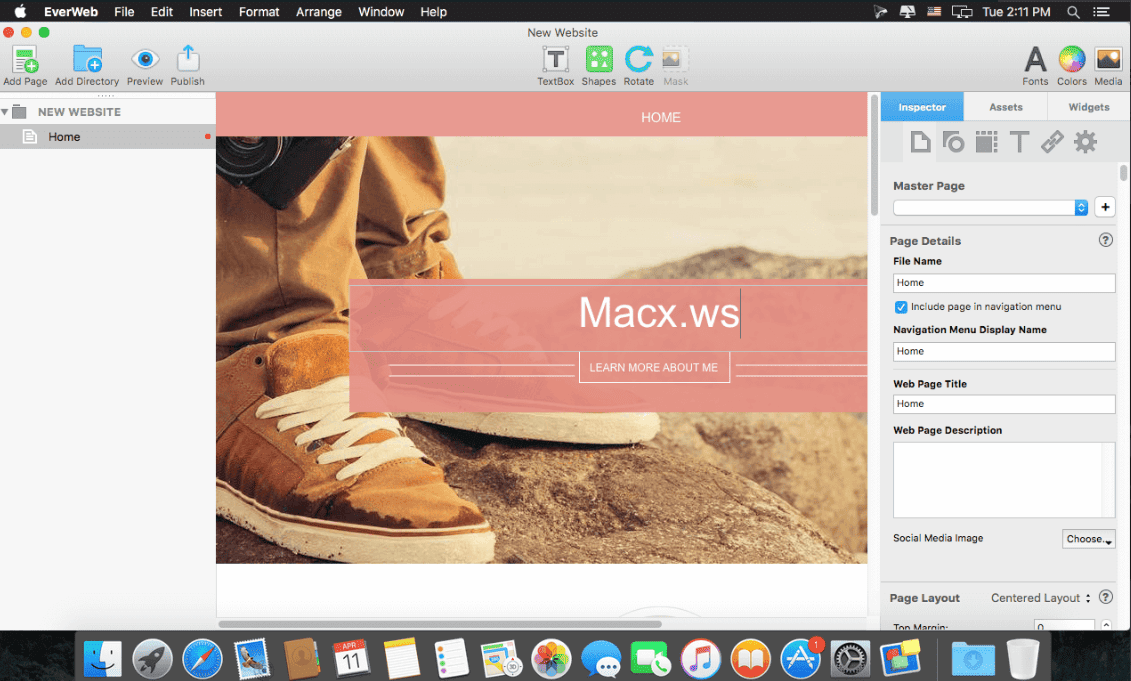Open System Preferences from the dock
This screenshot has width=1131, height=681.
click(850, 658)
